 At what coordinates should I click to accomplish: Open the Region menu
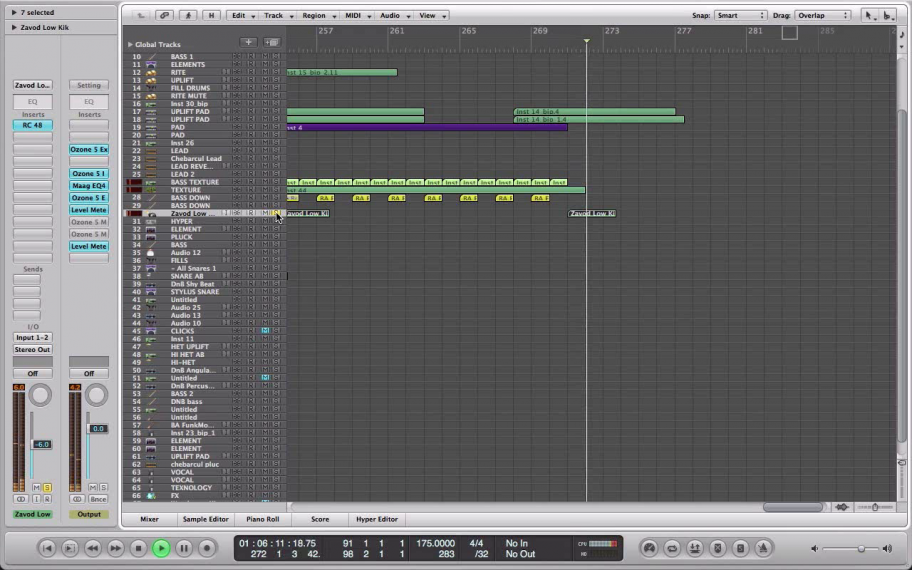pos(317,16)
